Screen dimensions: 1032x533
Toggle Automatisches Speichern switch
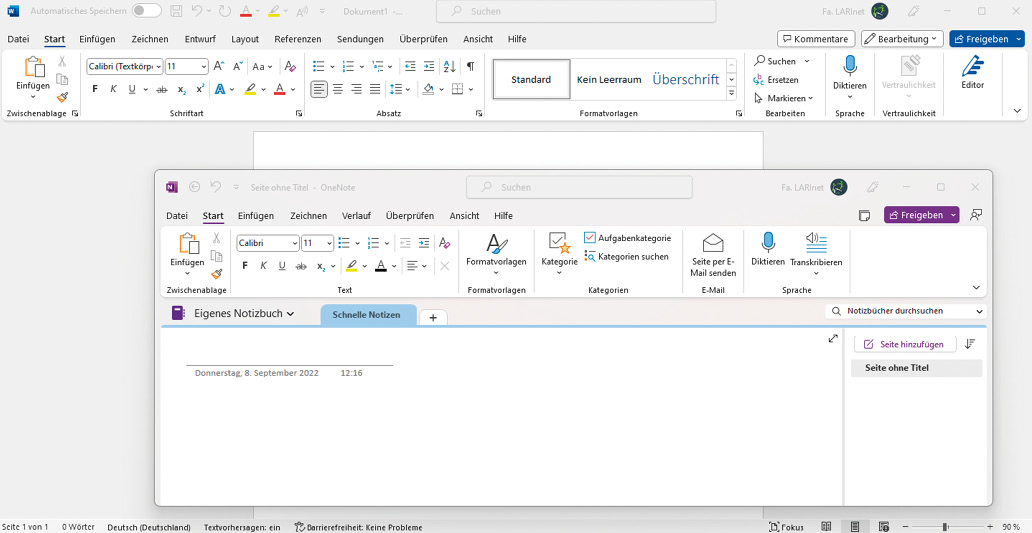[146, 11]
